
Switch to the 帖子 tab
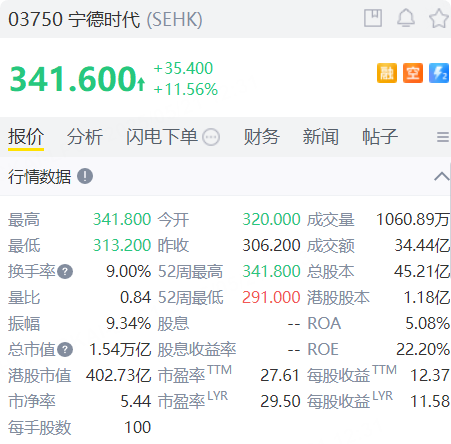pyautogui.click(x=380, y=137)
